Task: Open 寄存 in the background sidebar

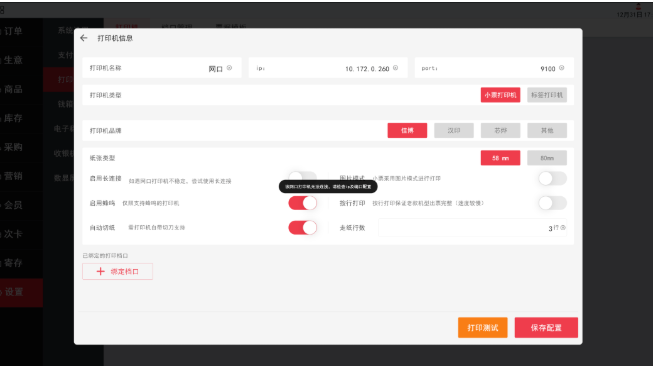Action: click(x=12, y=263)
